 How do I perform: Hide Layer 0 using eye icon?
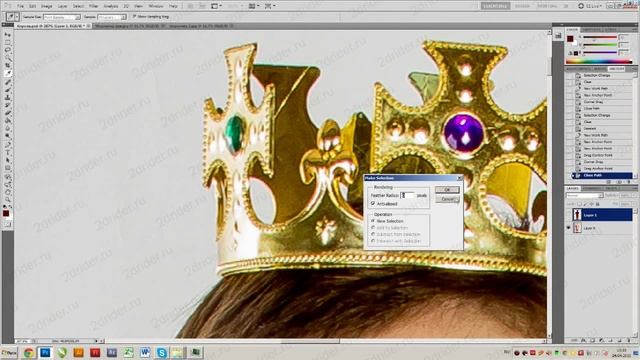[569, 228]
